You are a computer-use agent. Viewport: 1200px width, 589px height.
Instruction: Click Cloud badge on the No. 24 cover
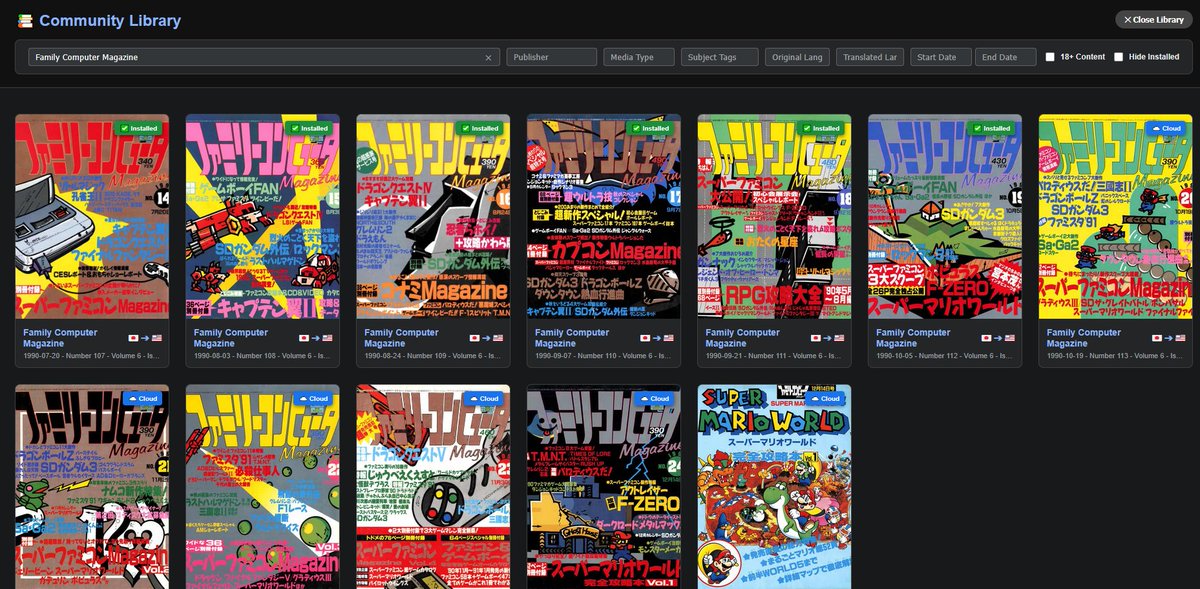click(x=656, y=398)
